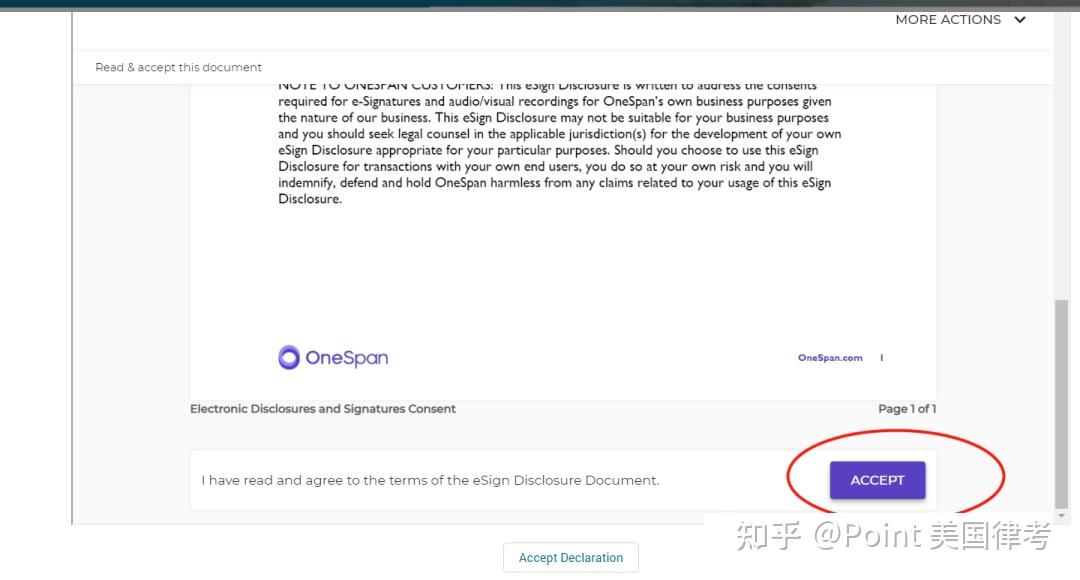Click the 'I have read and agree' statement text

(430, 480)
